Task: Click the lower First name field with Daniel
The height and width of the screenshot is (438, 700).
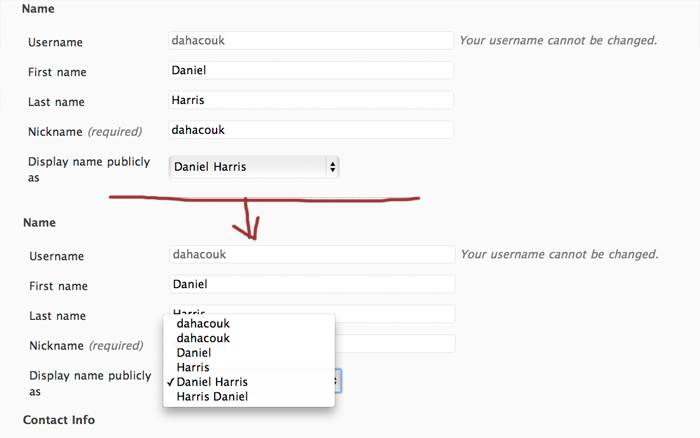Action: coord(312,284)
